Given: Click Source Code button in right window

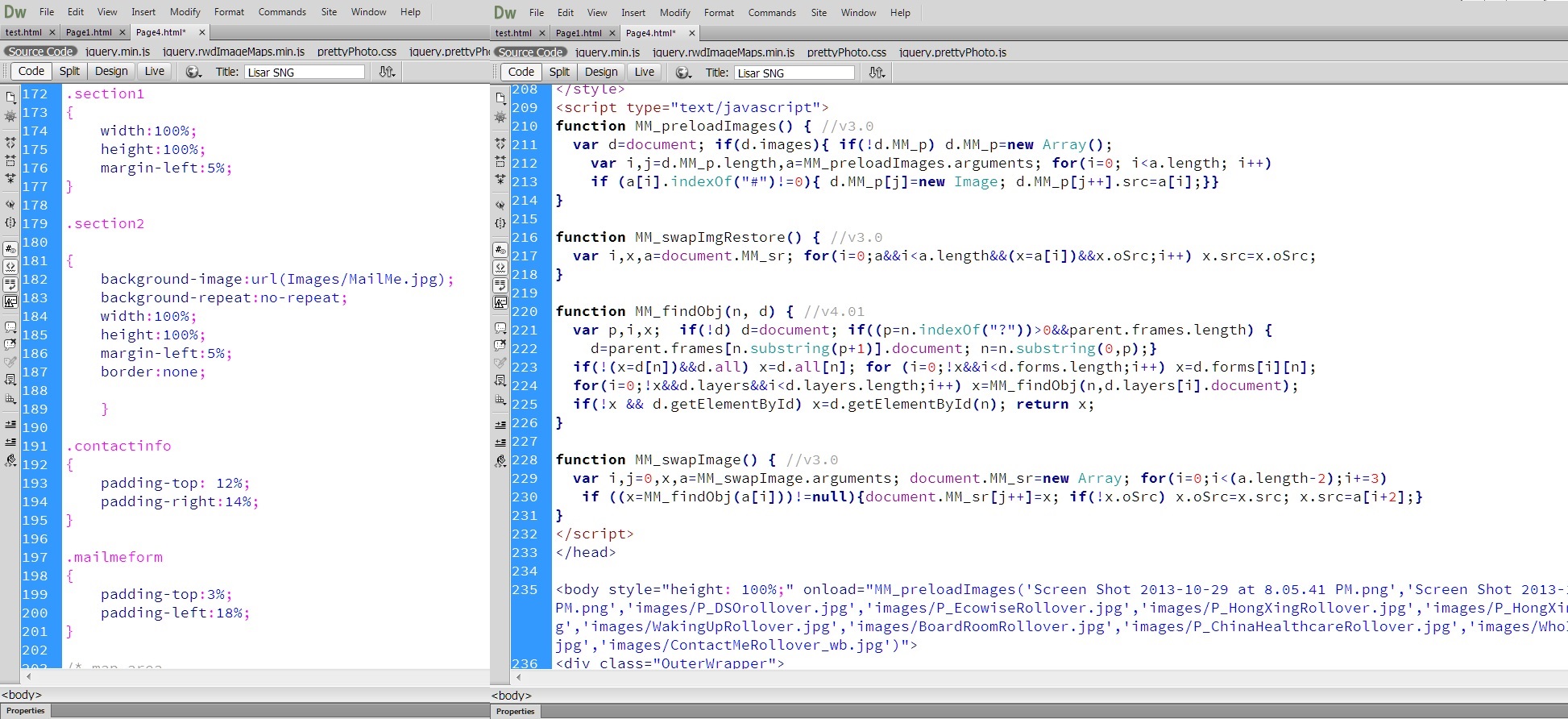Looking at the screenshot, I should tap(530, 52).
